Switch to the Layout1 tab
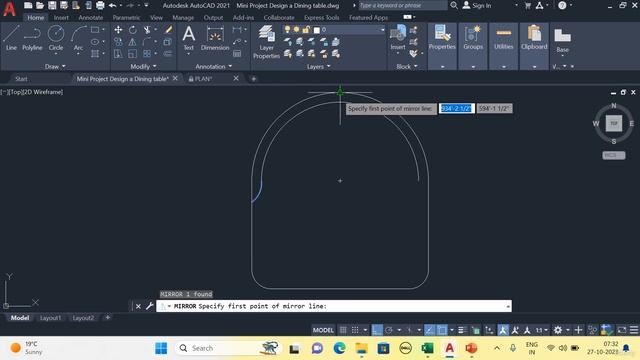The width and height of the screenshot is (640, 360). (x=50, y=318)
